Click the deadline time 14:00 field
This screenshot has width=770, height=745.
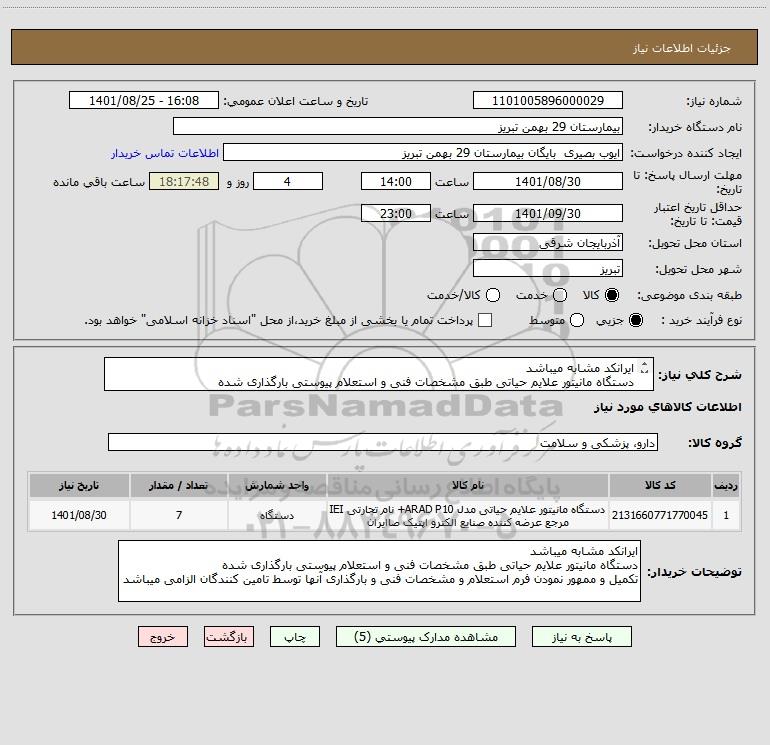396,181
